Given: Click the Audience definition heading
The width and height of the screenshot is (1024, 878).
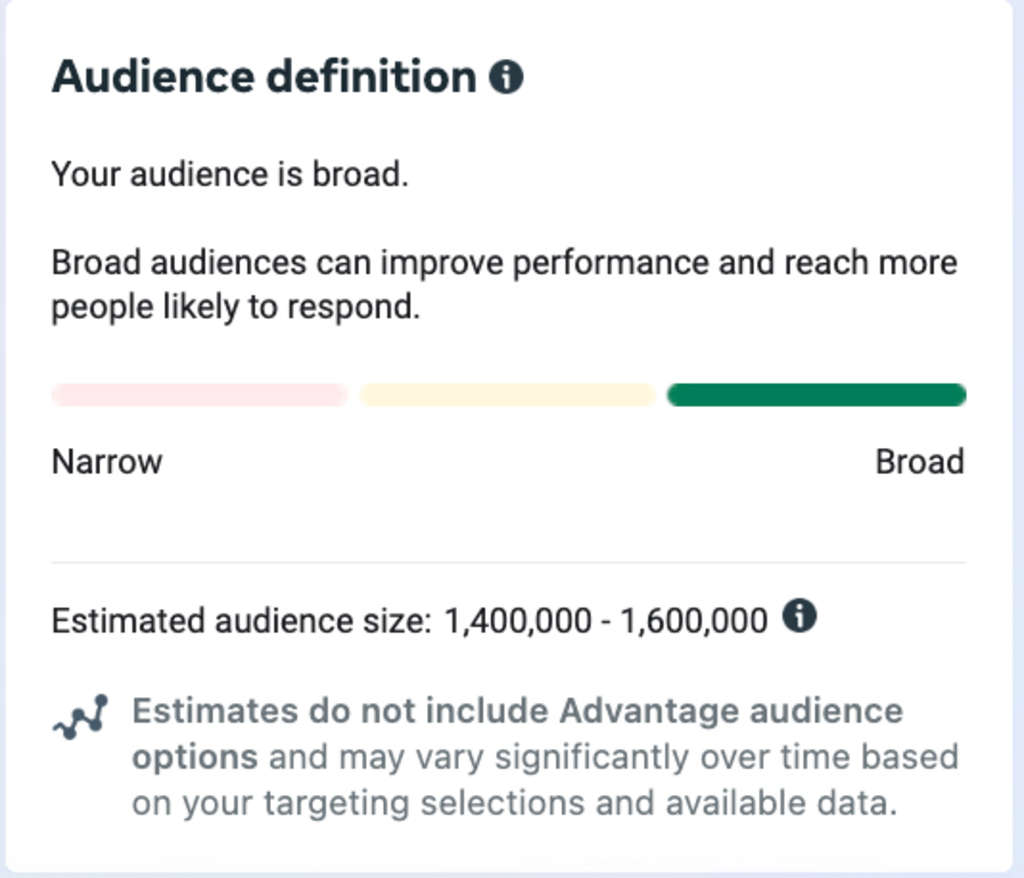Looking at the screenshot, I should (263, 75).
